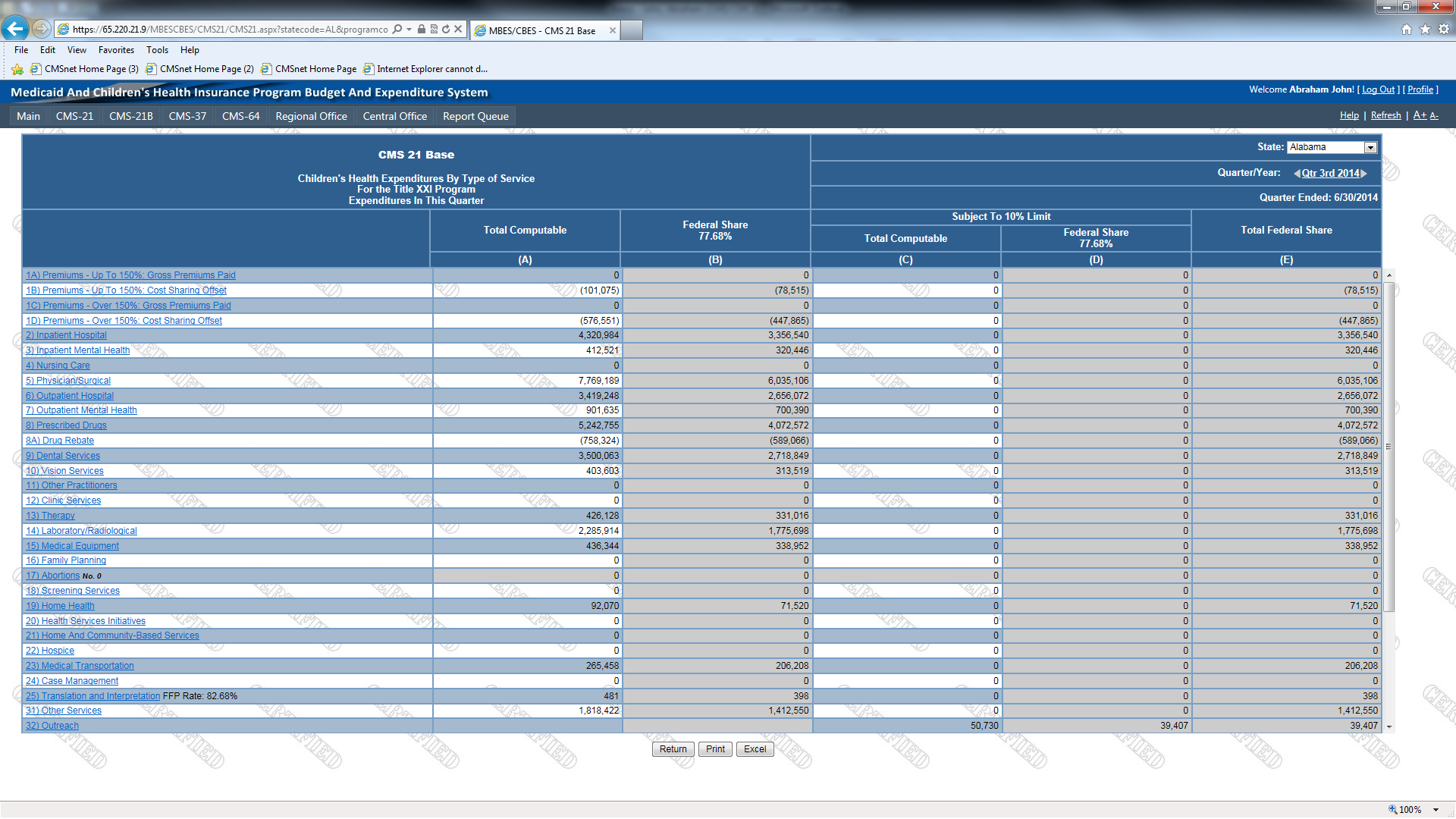Open the browser Tools gear icon
The image size is (1456, 819).
[1443, 30]
